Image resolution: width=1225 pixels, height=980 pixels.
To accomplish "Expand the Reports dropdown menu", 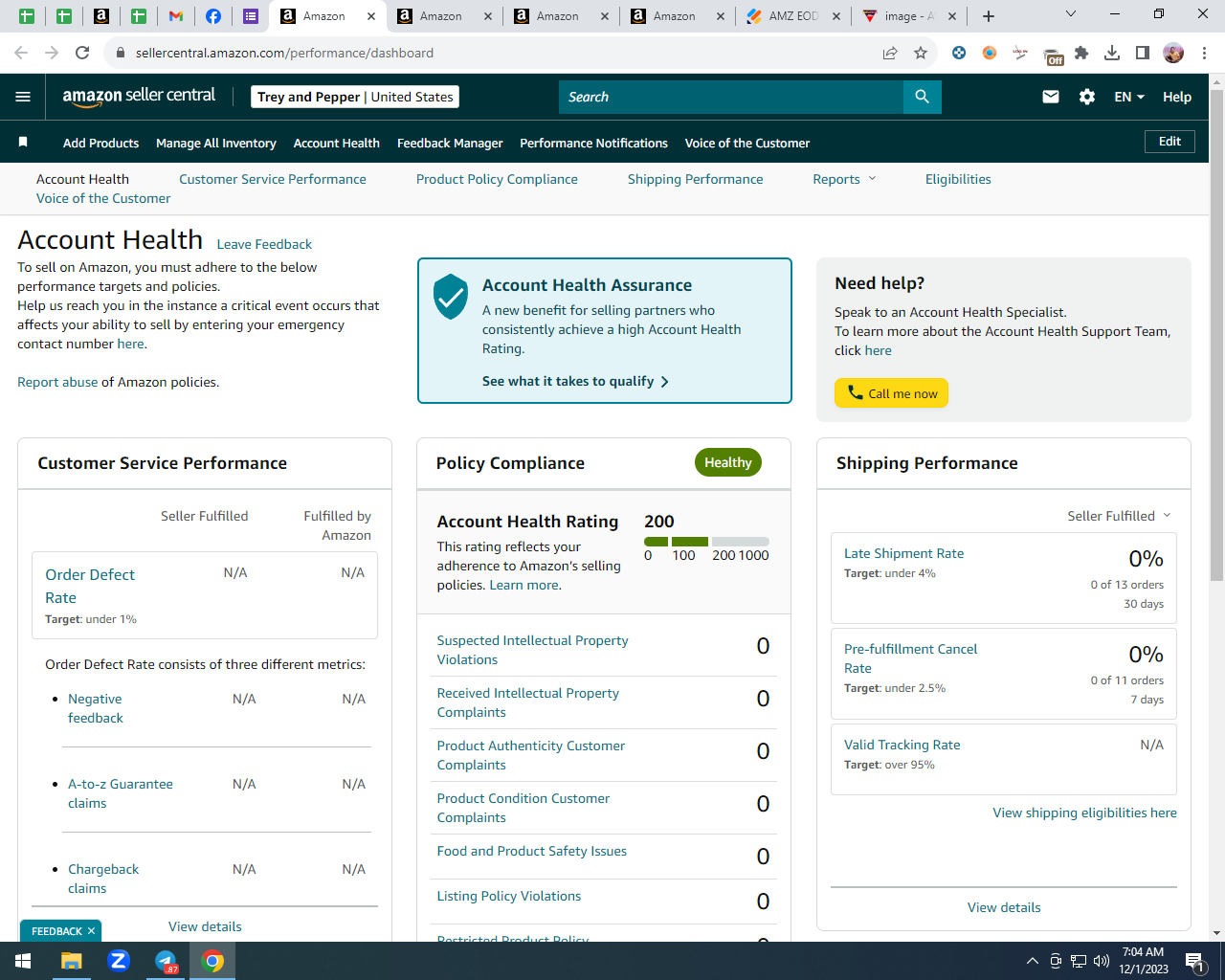I will click(x=844, y=179).
